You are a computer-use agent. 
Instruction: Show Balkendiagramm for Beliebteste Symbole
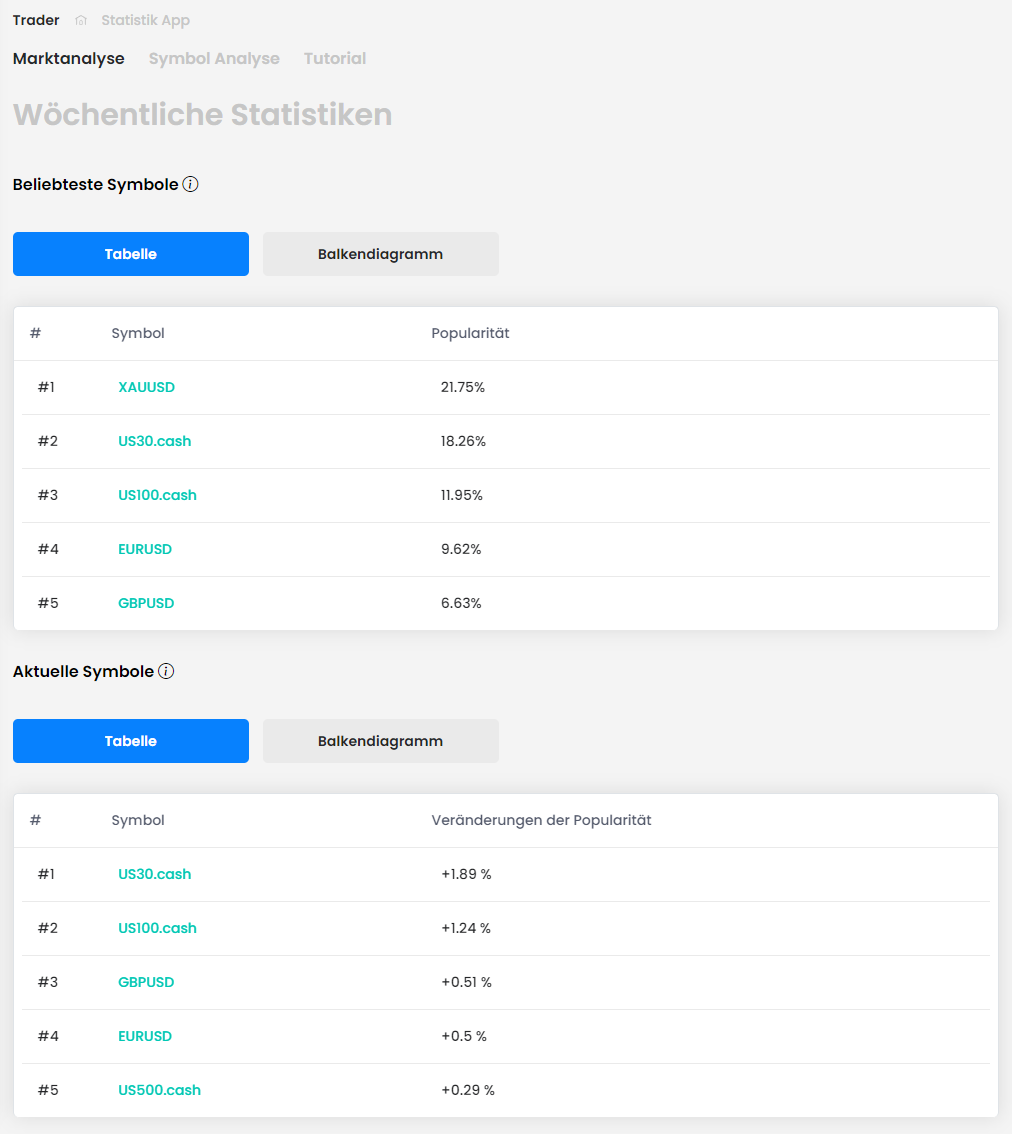click(380, 254)
